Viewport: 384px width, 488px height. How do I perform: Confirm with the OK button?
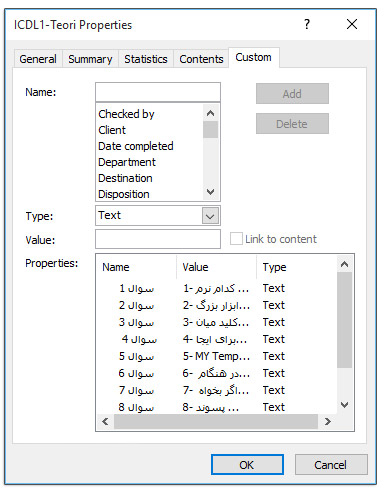tap(247, 465)
